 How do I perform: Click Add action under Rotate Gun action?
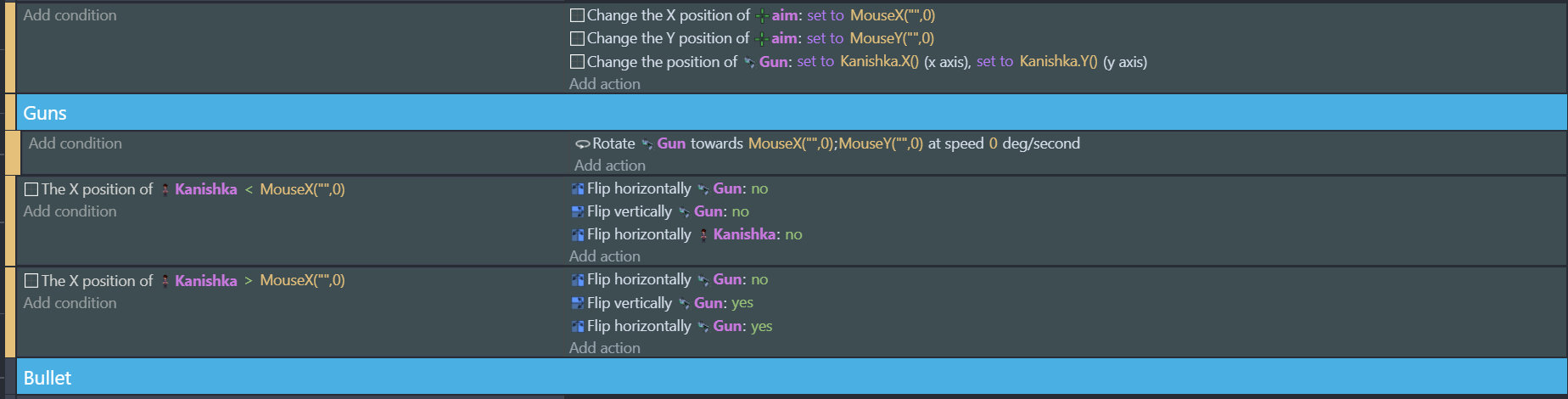tap(609, 166)
